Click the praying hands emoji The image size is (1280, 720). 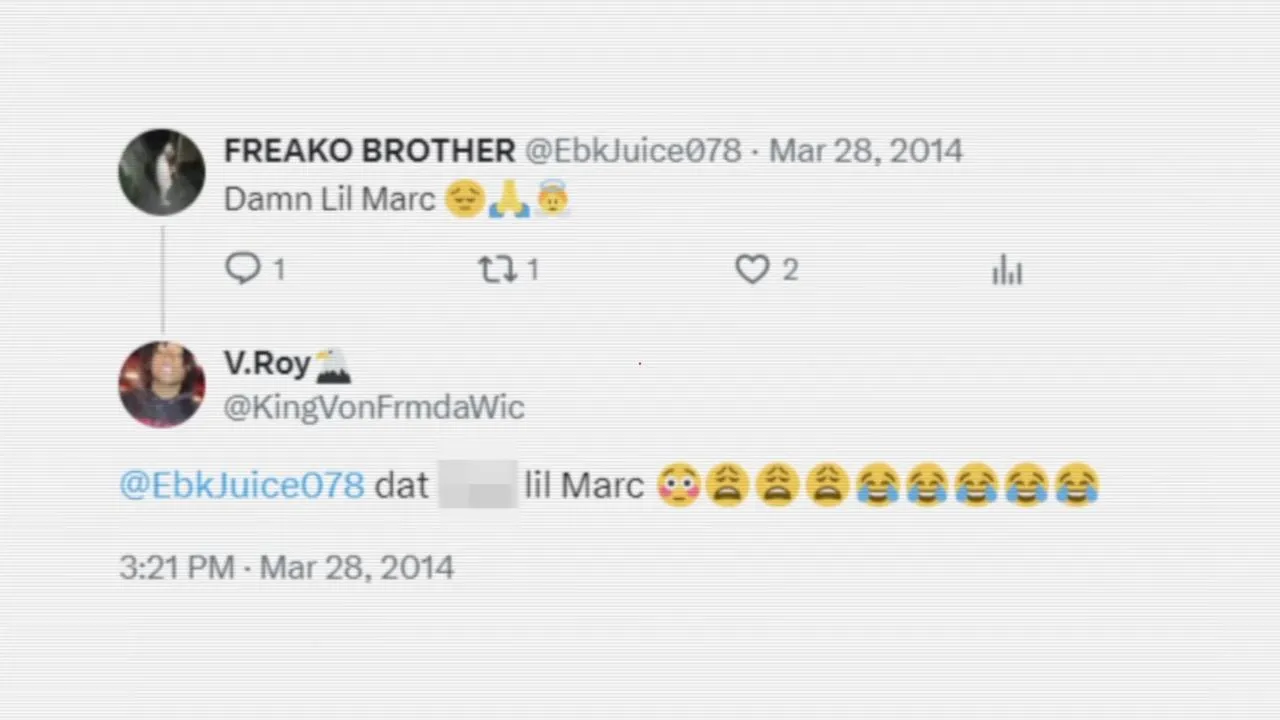tap(509, 199)
